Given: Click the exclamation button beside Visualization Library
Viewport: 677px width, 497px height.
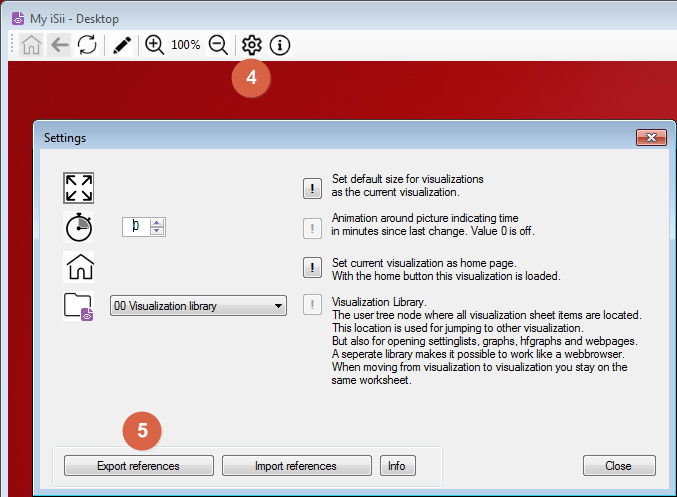Looking at the screenshot, I should coord(312,305).
